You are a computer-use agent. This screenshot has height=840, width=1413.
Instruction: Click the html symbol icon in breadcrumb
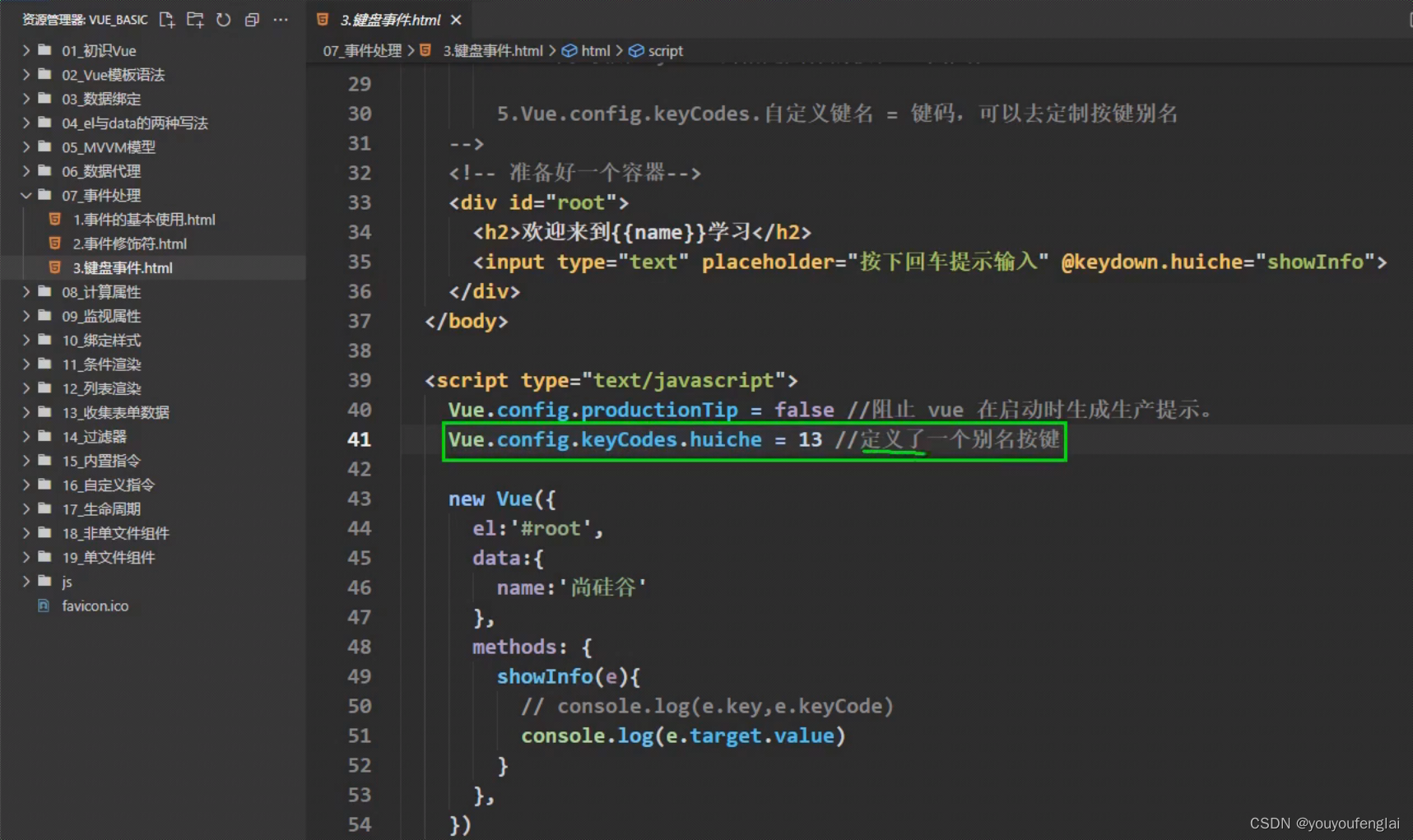(x=569, y=51)
